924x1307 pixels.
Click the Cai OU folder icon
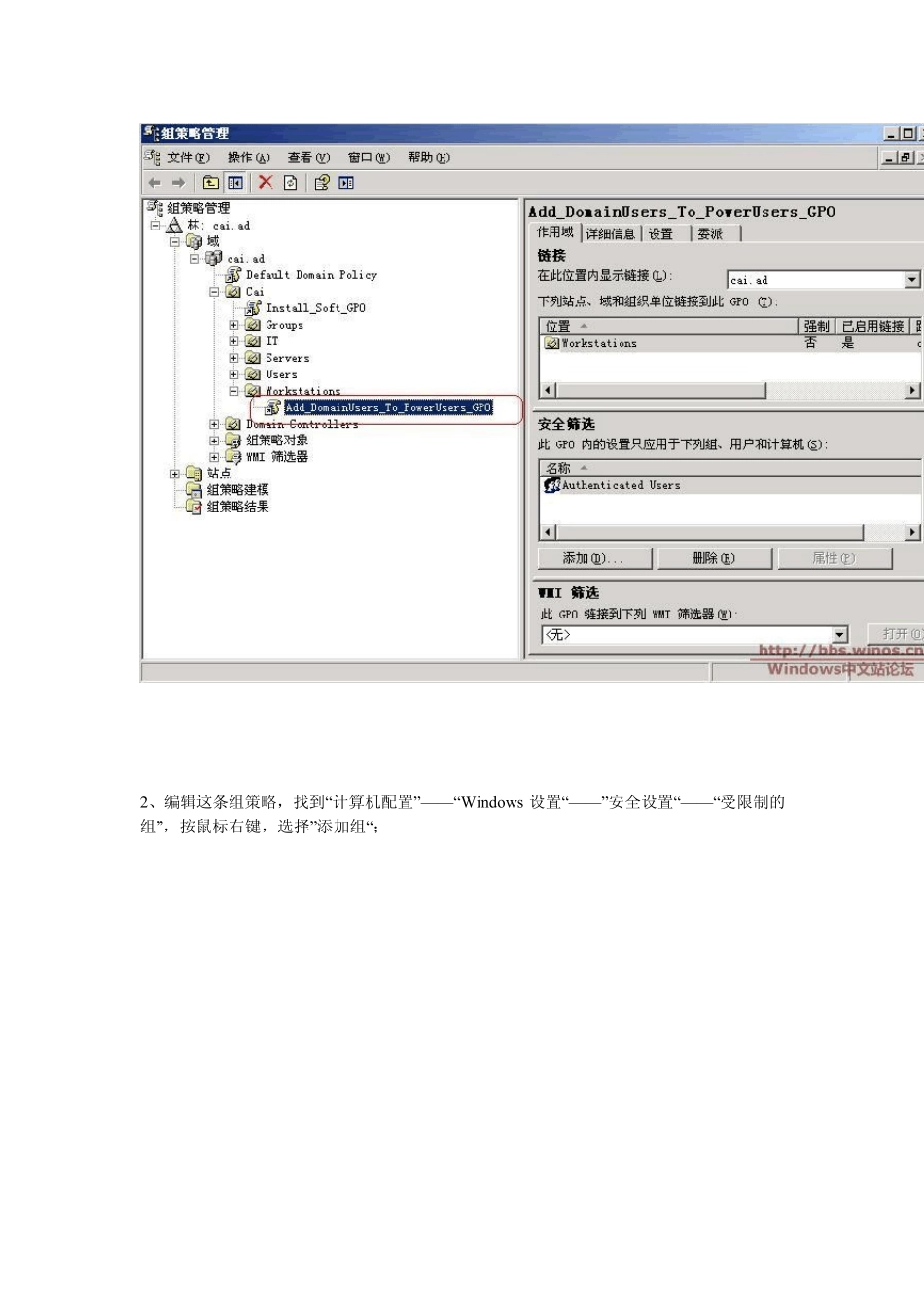click(233, 292)
